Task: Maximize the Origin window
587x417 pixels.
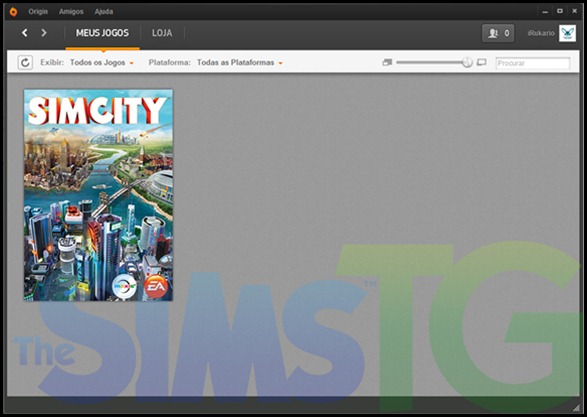Action: click(560, 11)
